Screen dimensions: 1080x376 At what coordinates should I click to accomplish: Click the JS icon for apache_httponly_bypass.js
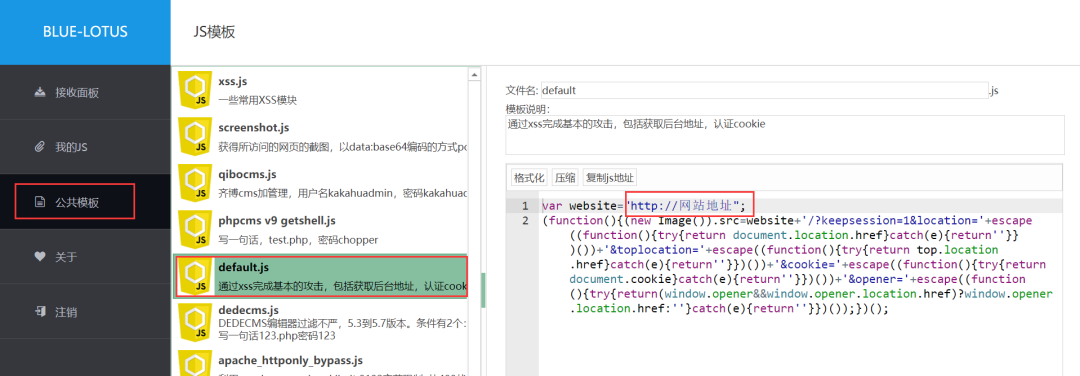(x=196, y=364)
